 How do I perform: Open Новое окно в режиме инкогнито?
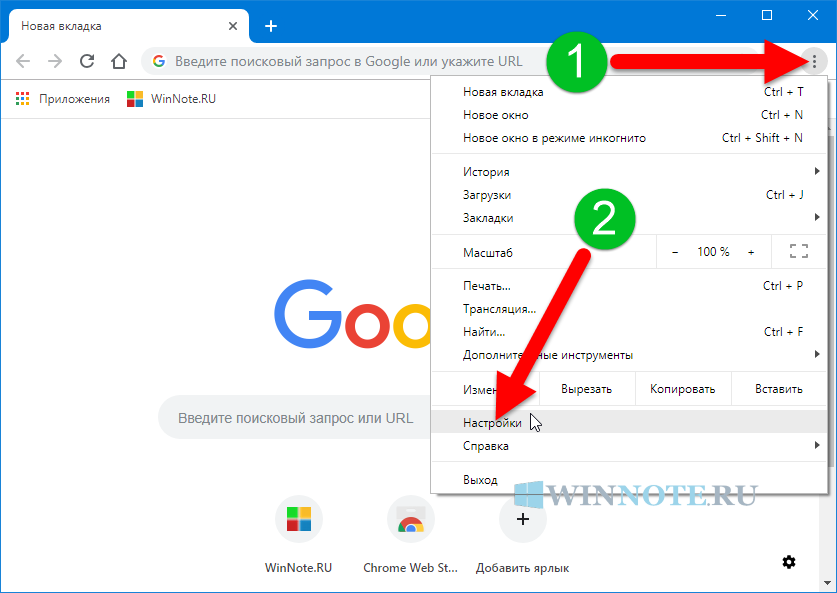[630, 138]
